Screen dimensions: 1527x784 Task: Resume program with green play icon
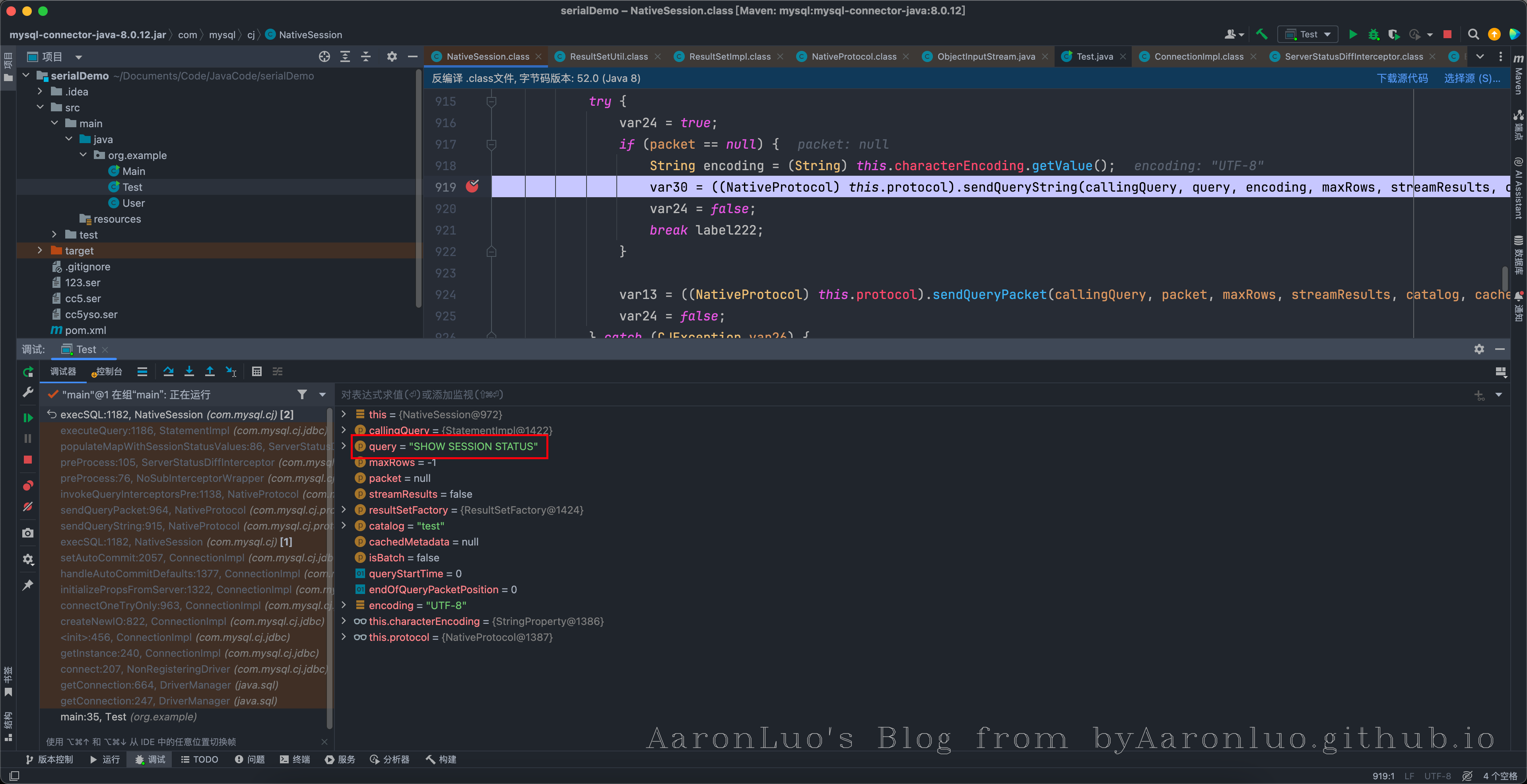click(28, 418)
